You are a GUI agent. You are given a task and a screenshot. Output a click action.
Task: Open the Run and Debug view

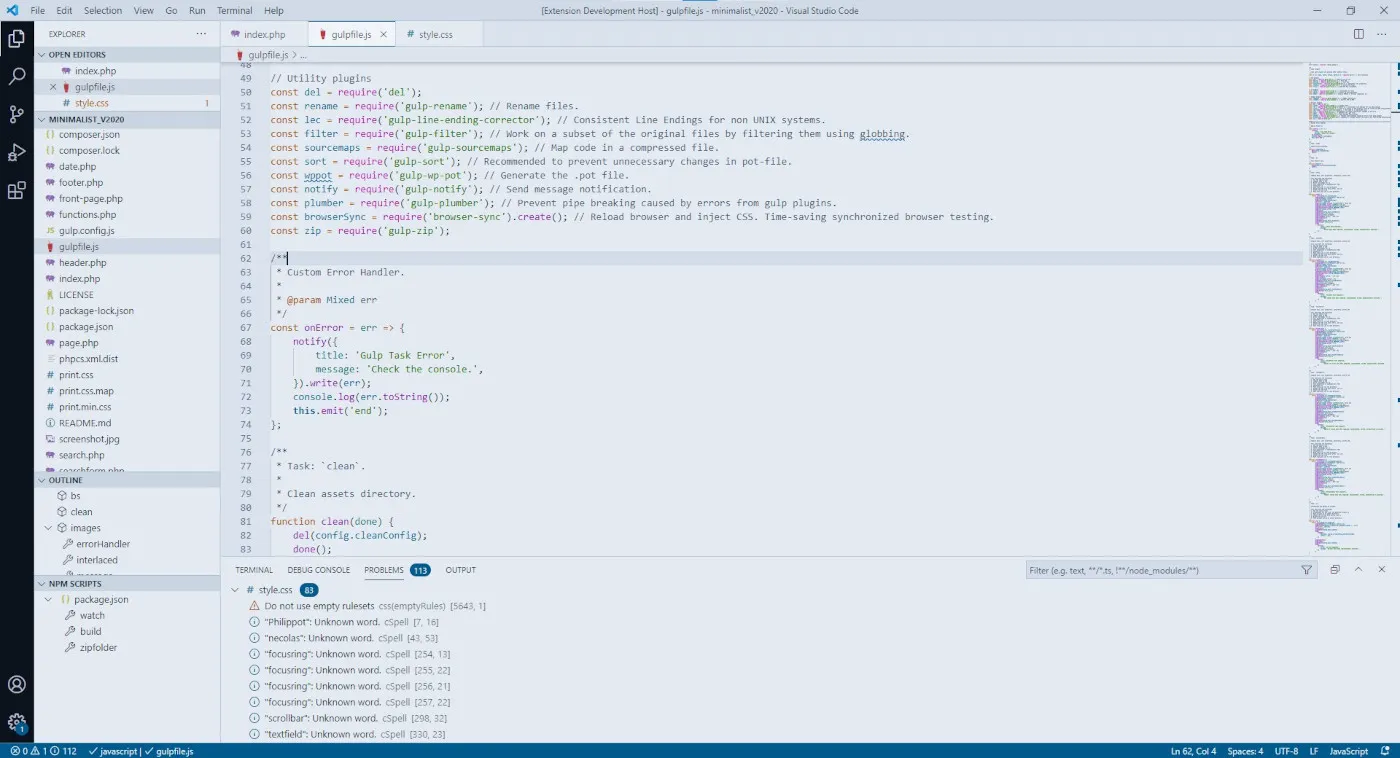click(17, 152)
